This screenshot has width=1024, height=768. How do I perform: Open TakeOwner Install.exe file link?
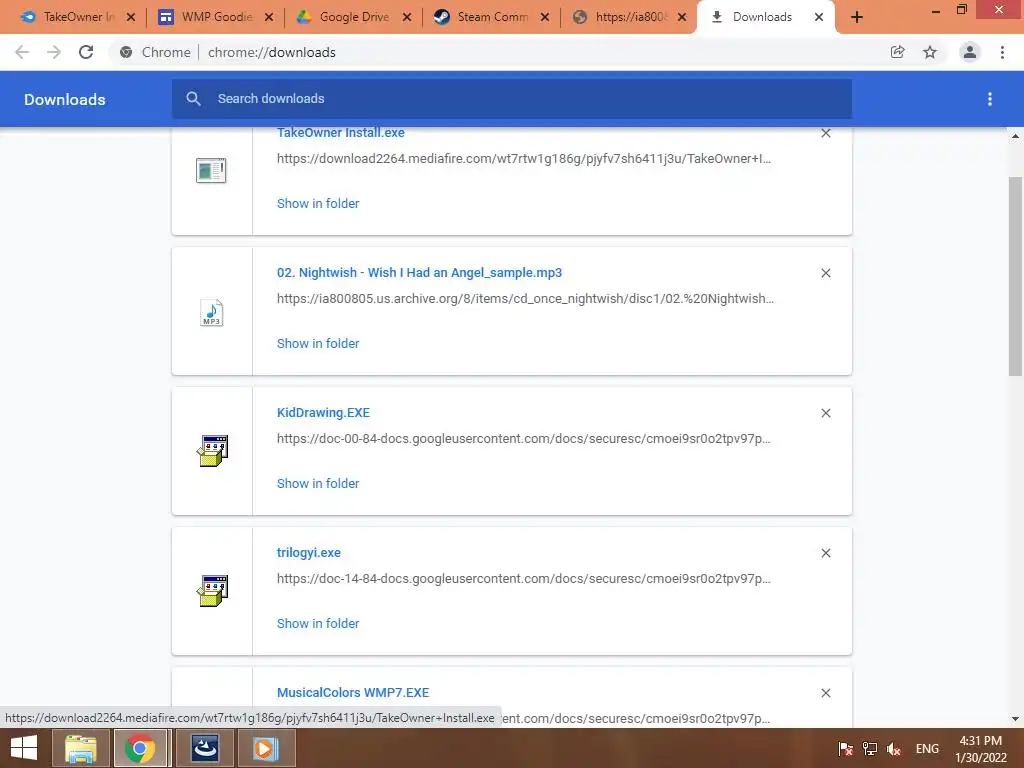[340, 133]
